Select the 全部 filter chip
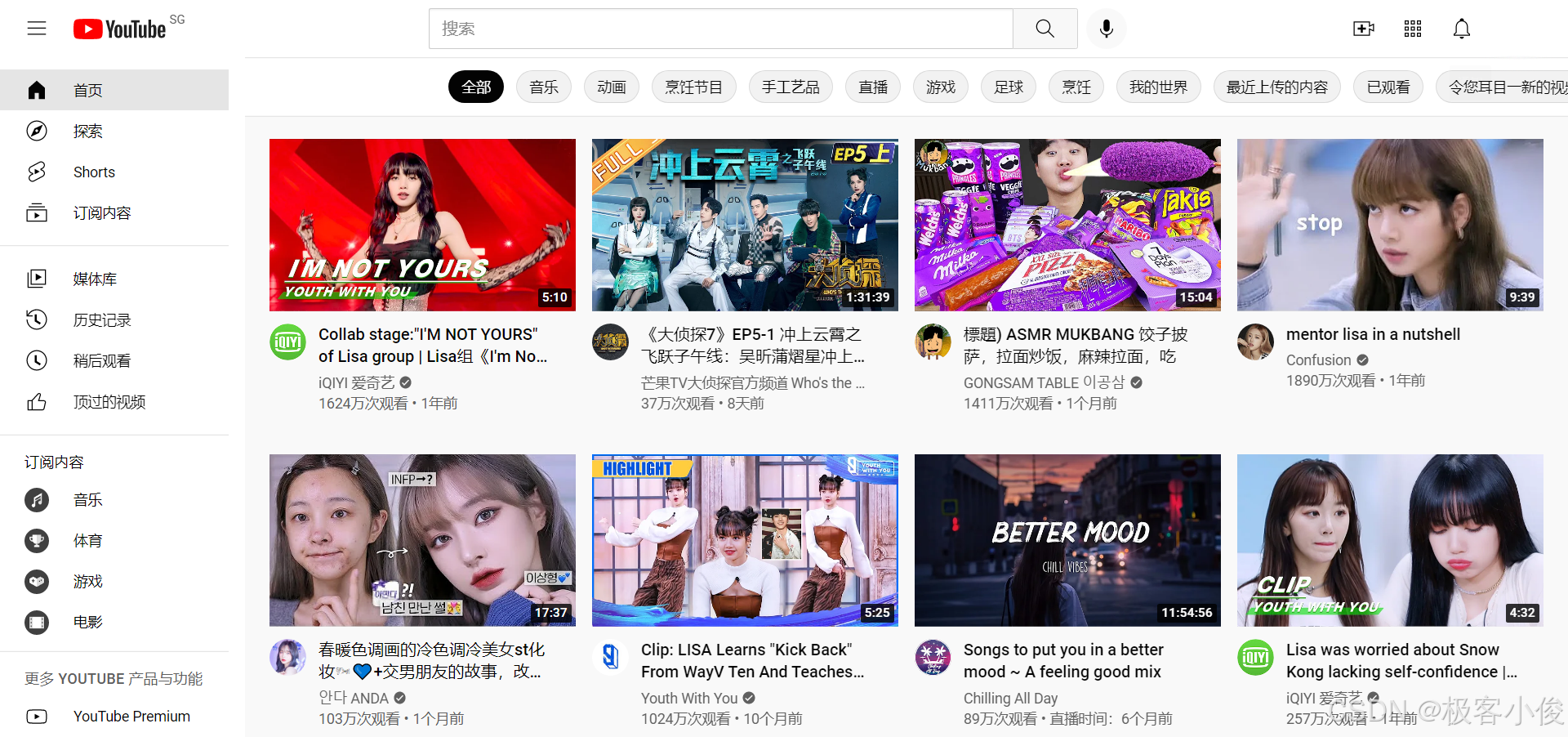This screenshot has height=737, width=1568. click(x=476, y=87)
